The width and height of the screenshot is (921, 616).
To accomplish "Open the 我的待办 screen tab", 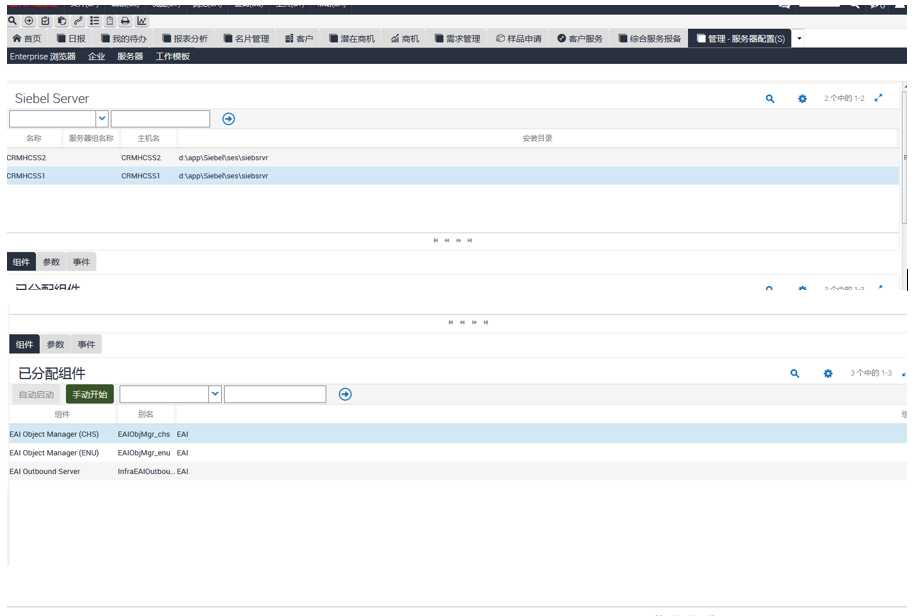I will coord(124,38).
